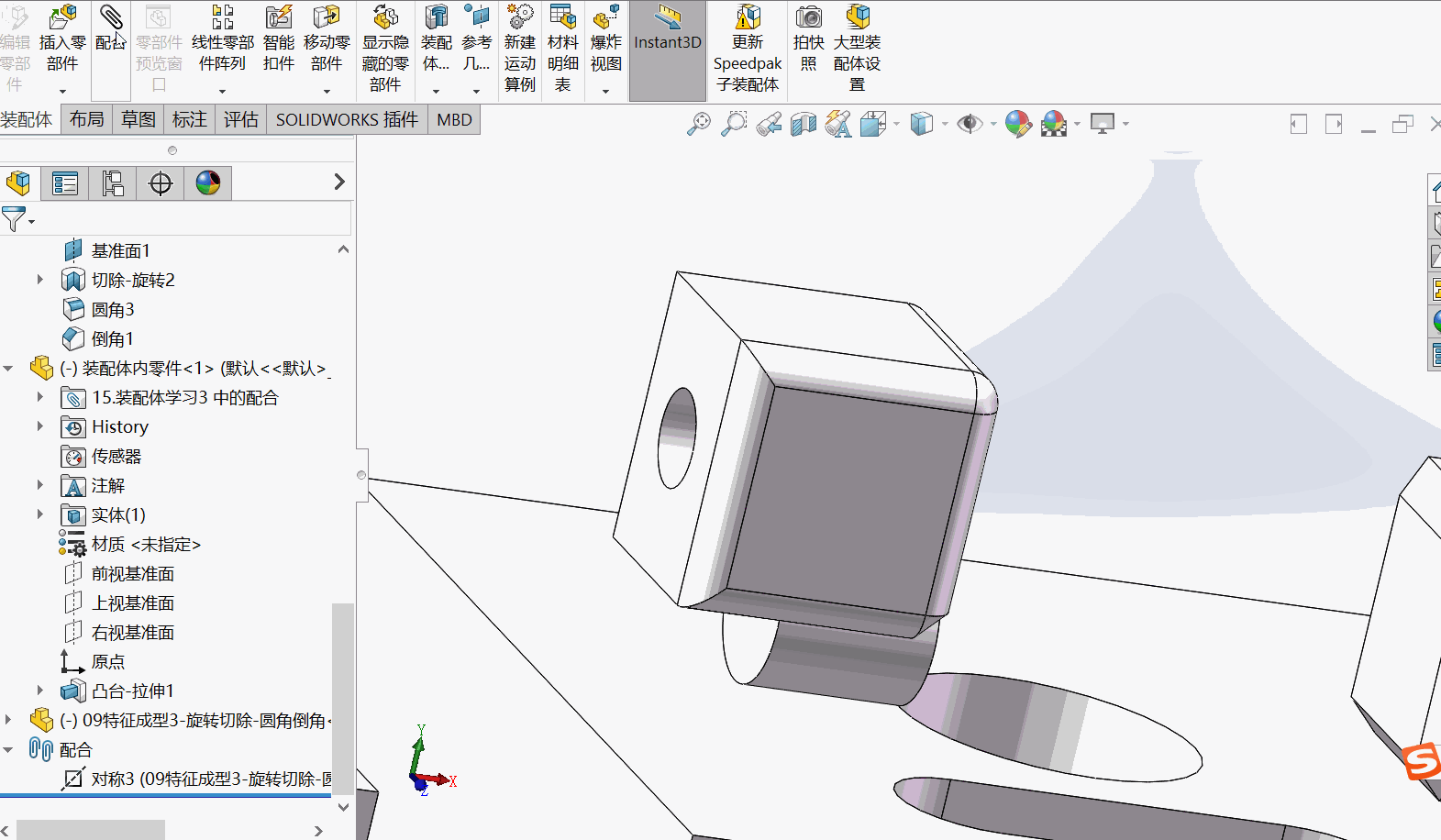
Task: Switch to the MBD ribbon tab
Action: (454, 119)
